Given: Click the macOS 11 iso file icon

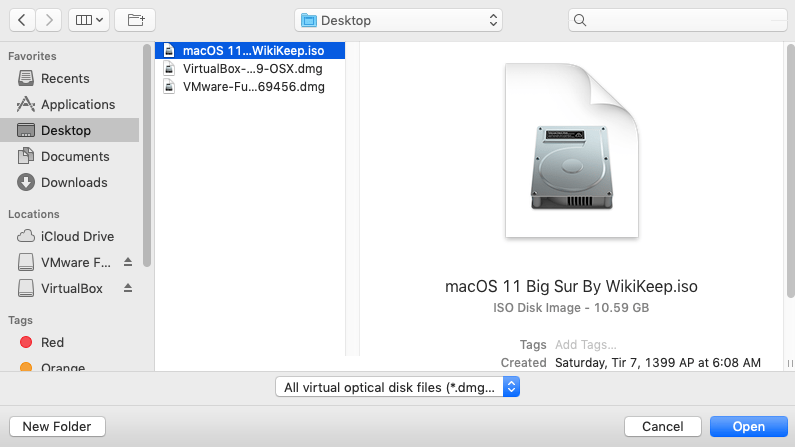Looking at the screenshot, I should click(x=169, y=51).
